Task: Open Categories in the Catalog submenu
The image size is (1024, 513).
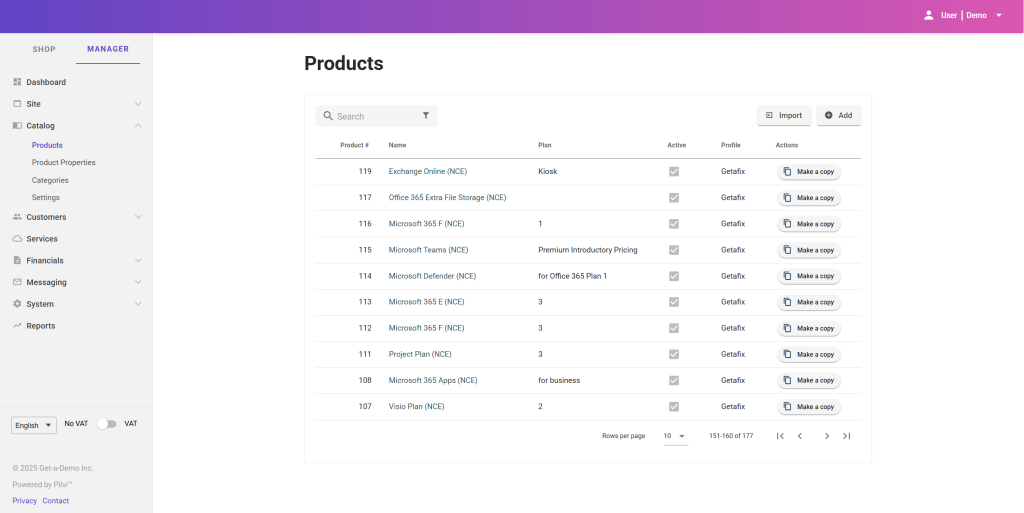Action: pyautogui.click(x=50, y=180)
